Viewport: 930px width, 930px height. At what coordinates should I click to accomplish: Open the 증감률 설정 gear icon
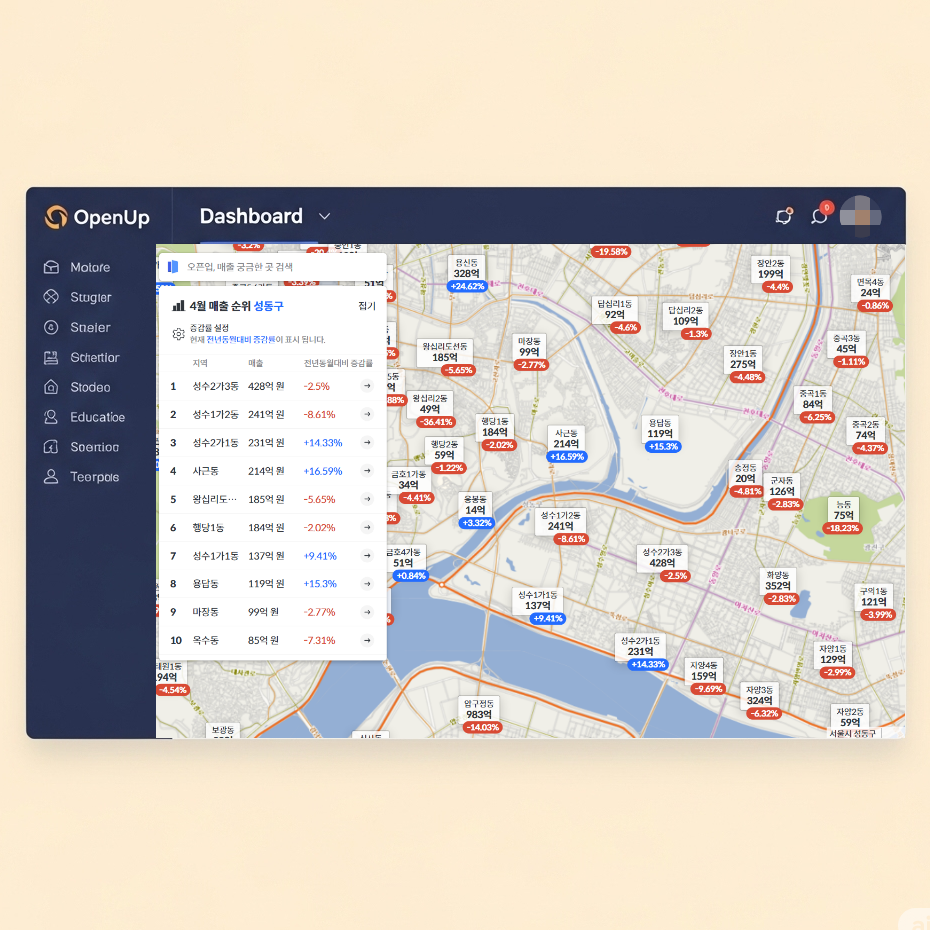pos(179,334)
